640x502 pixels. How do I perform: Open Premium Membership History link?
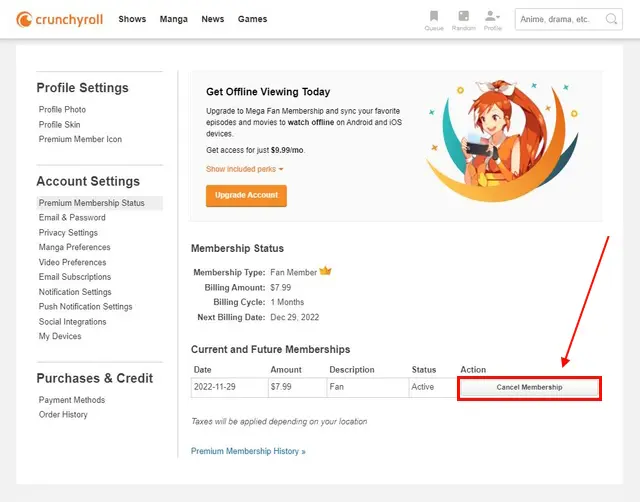tap(248, 451)
